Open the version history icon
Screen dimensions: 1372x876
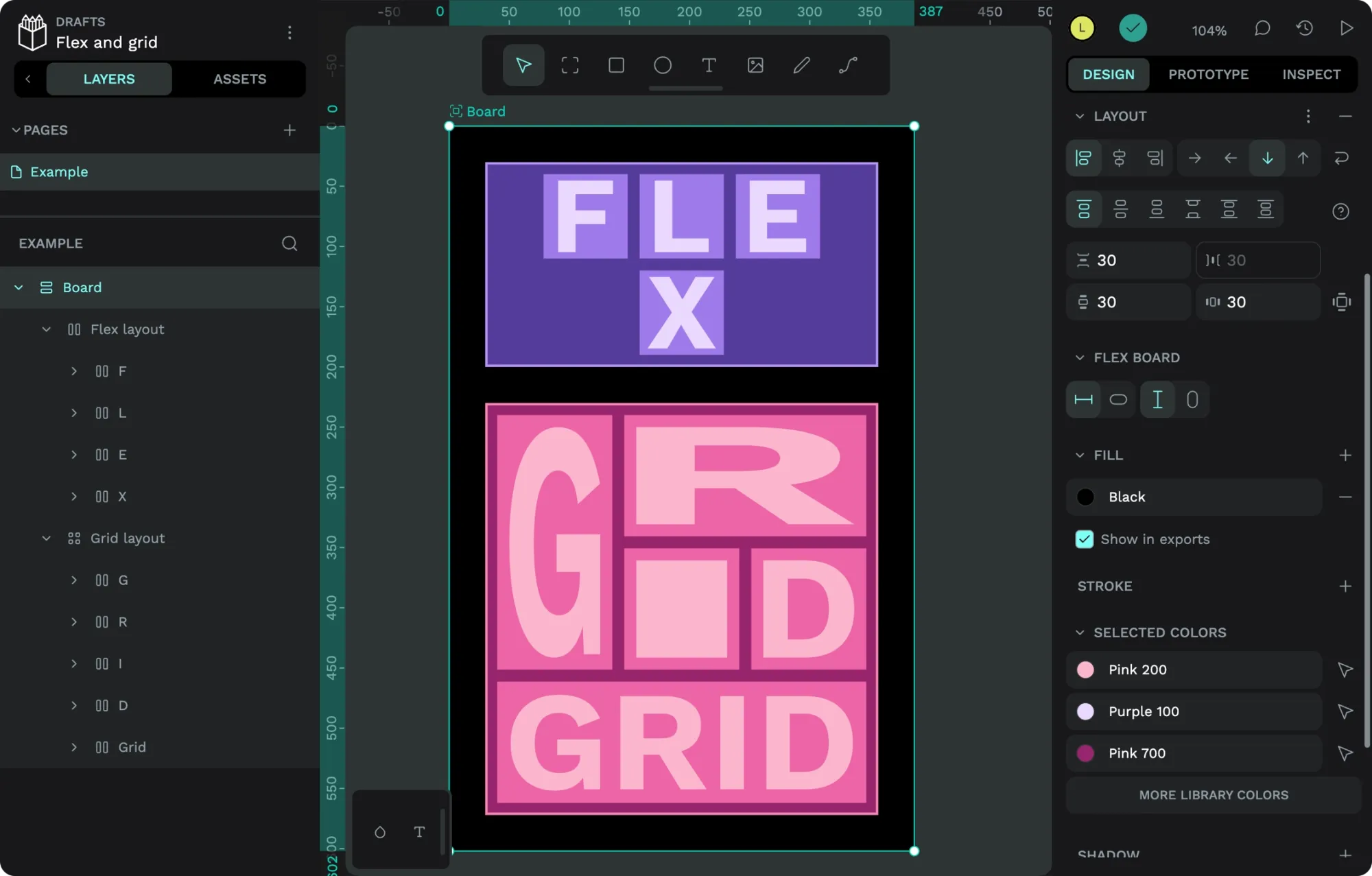tap(1304, 29)
